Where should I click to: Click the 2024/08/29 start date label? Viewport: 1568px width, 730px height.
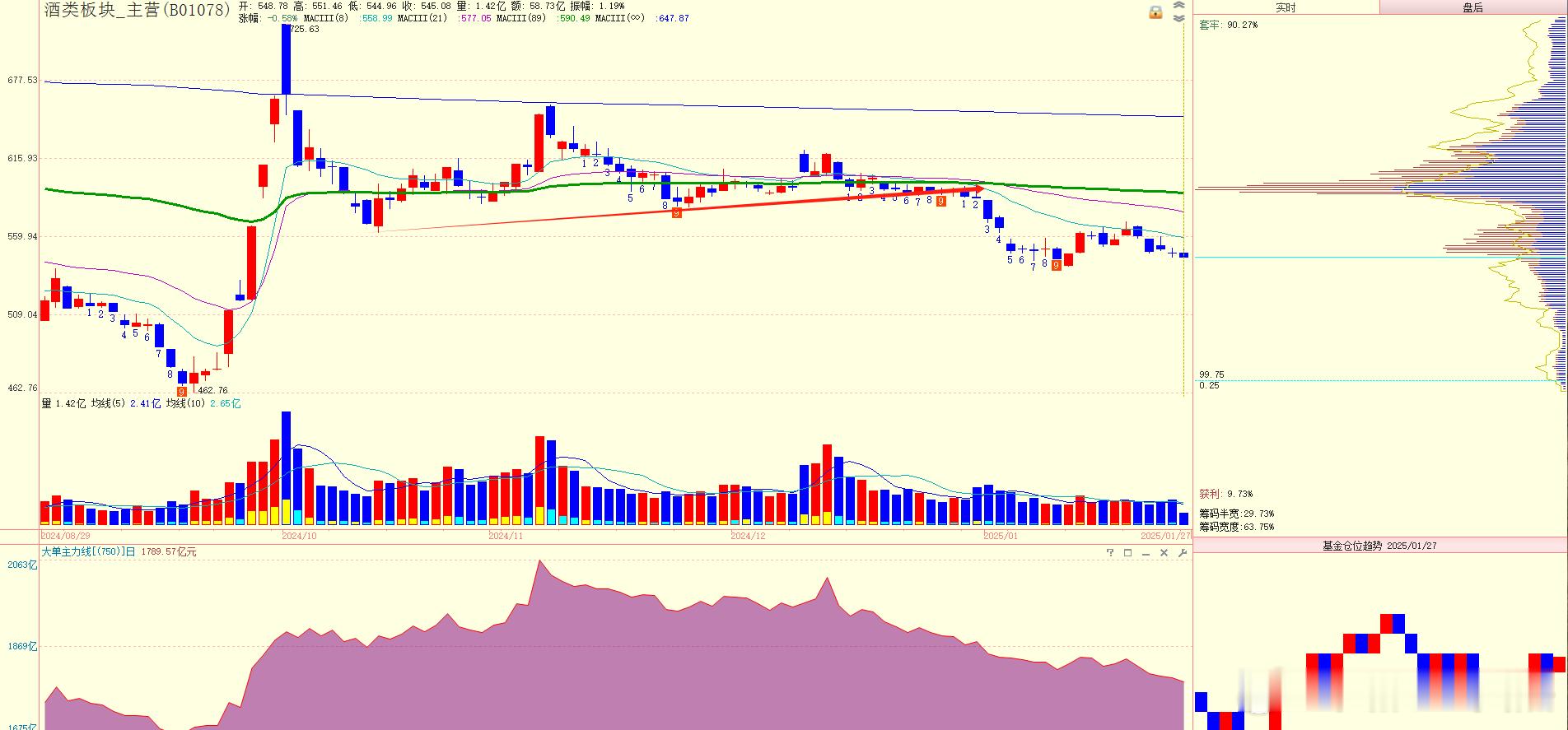(66, 536)
